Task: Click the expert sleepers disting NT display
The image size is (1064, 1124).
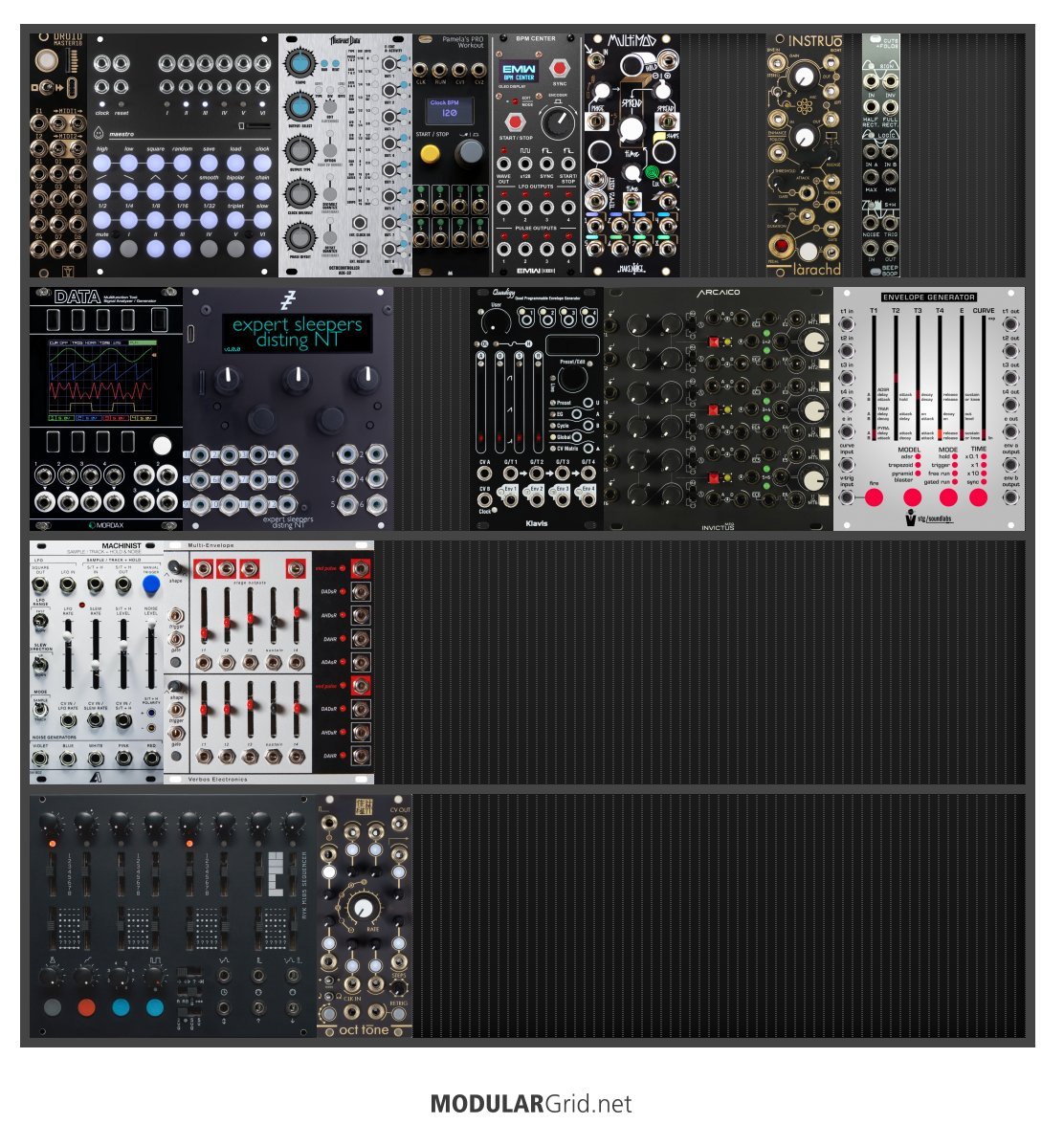Action: pyautogui.click(x=297, y=332)
